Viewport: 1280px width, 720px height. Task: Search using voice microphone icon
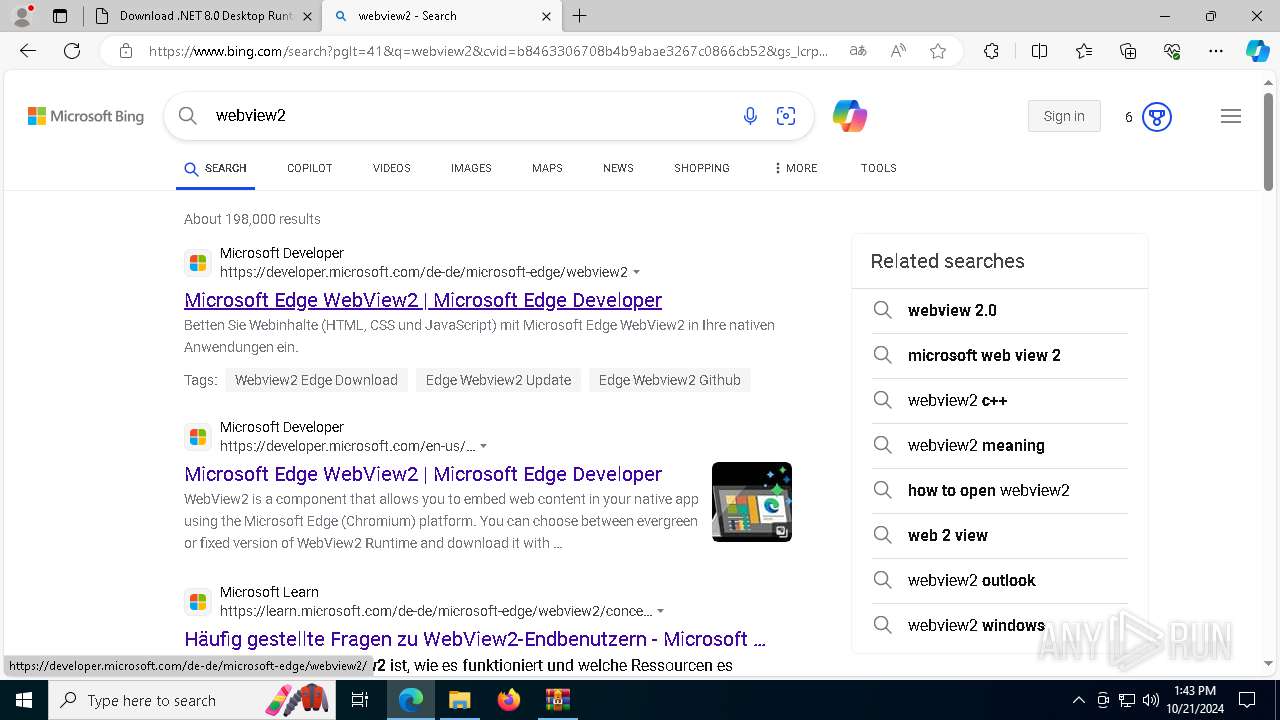point(750,116)
